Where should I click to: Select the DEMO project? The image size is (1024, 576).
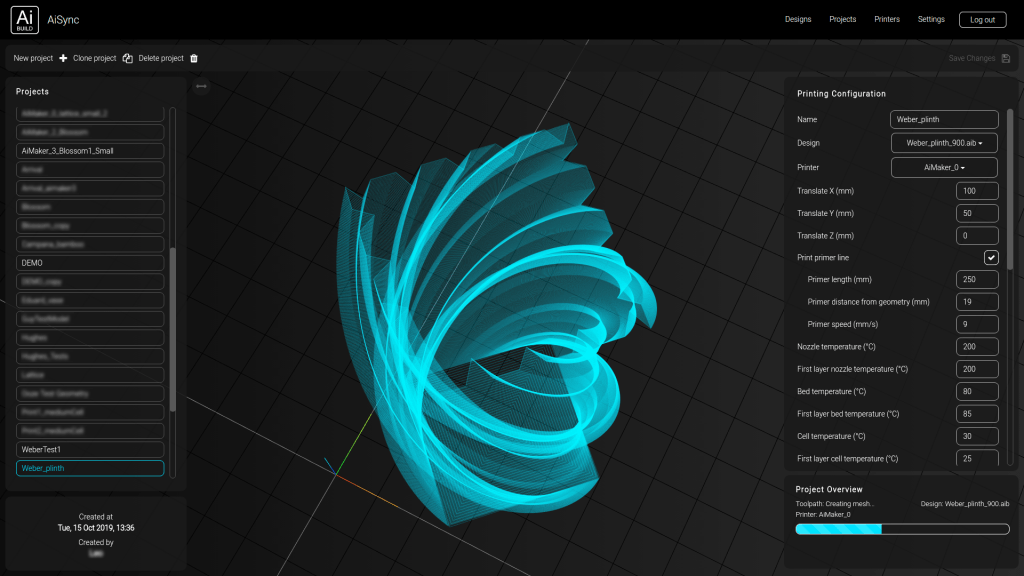click(x=90, y=263)
